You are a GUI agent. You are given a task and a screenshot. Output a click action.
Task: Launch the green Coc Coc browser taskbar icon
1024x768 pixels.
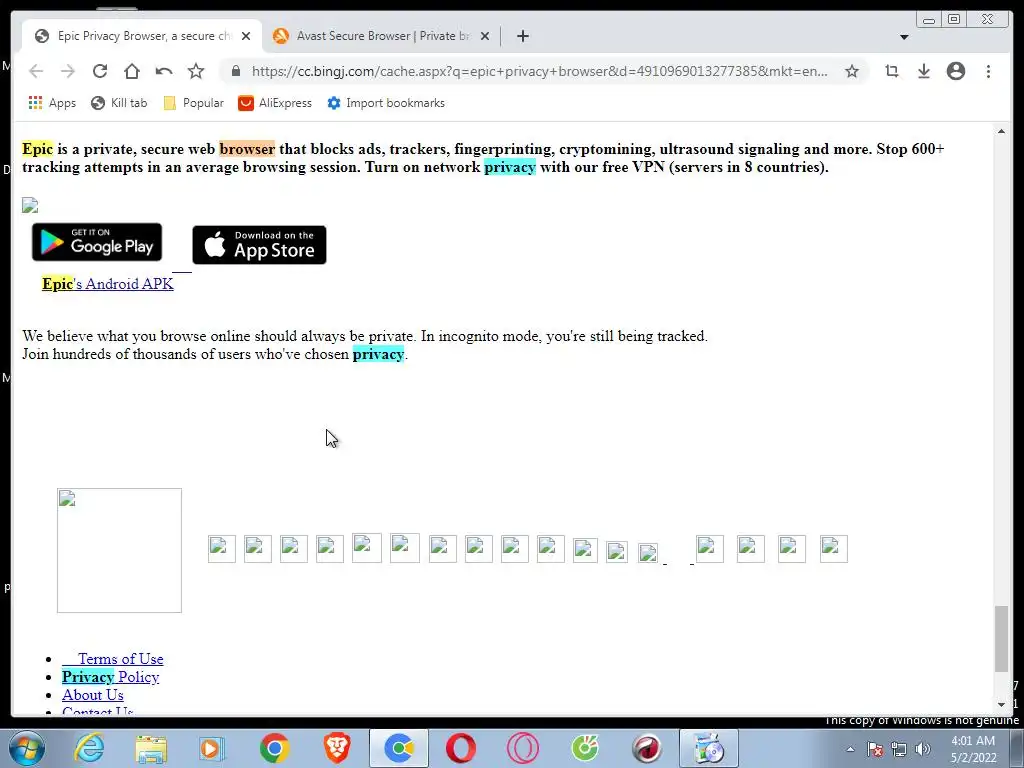pyautogui.click(x=584, y=748)
